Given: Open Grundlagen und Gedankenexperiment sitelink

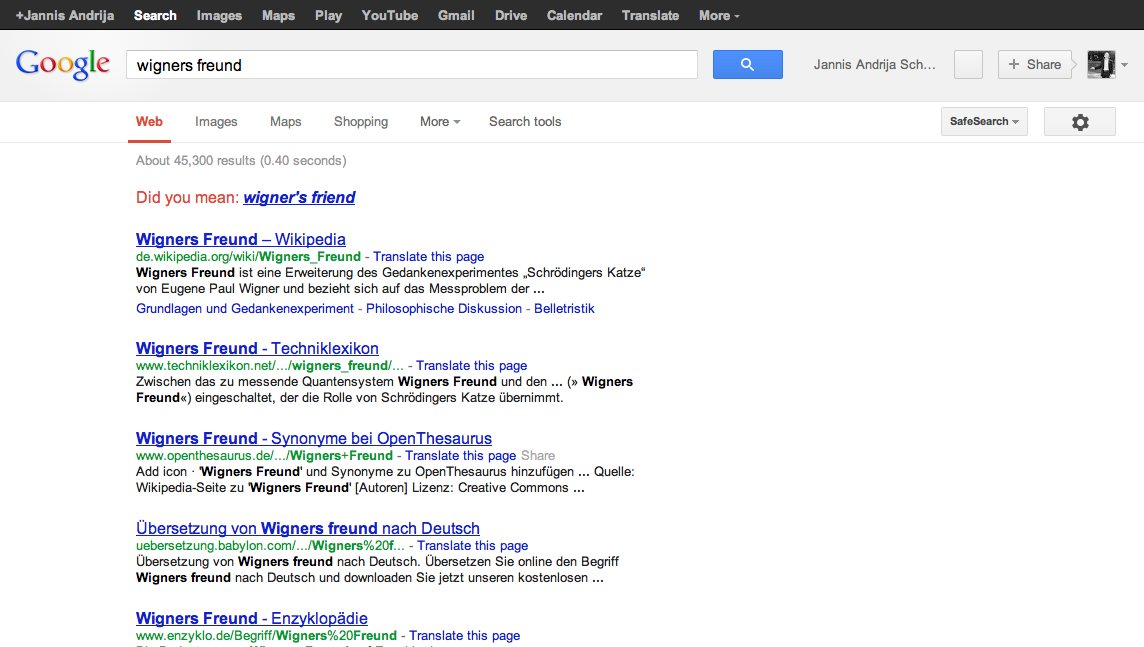Looking at the screenshot, I should [244, 309].
